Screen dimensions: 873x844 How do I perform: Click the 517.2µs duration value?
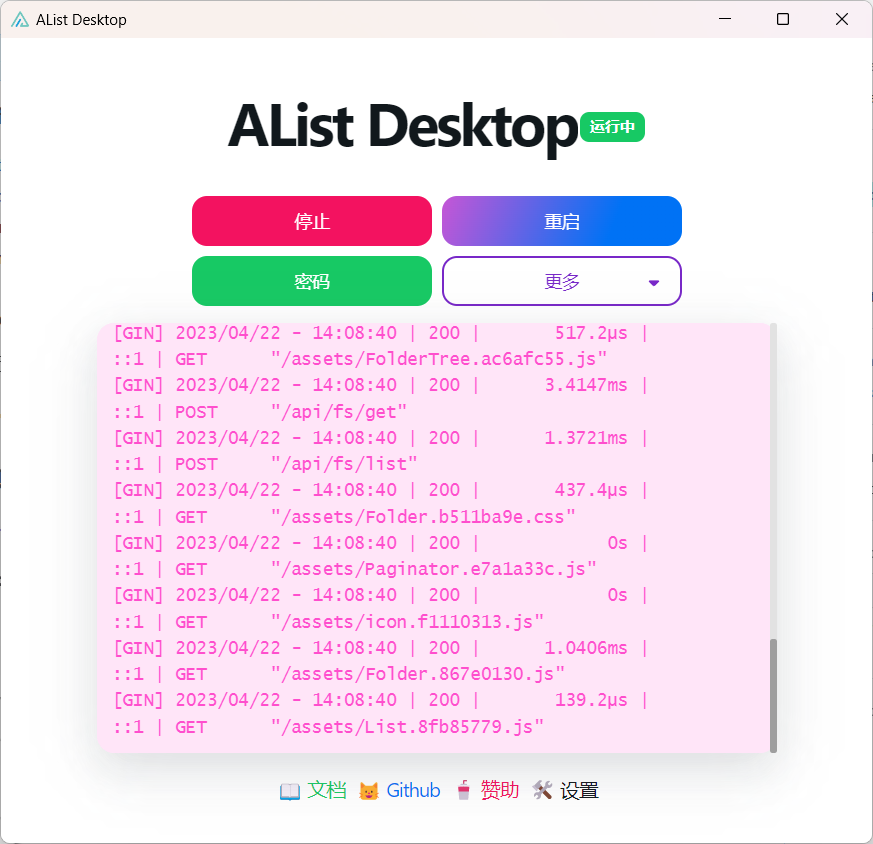coord(591,333)
